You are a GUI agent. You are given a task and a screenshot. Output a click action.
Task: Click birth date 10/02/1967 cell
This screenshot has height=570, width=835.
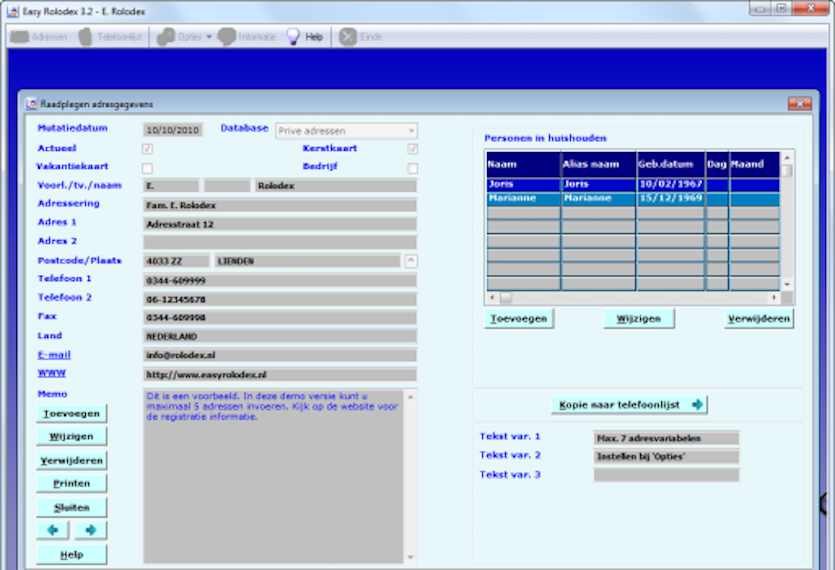coord(671,184)
